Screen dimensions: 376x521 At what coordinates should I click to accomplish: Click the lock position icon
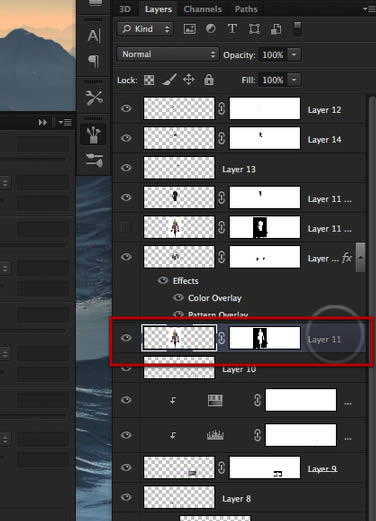point(189,80)
